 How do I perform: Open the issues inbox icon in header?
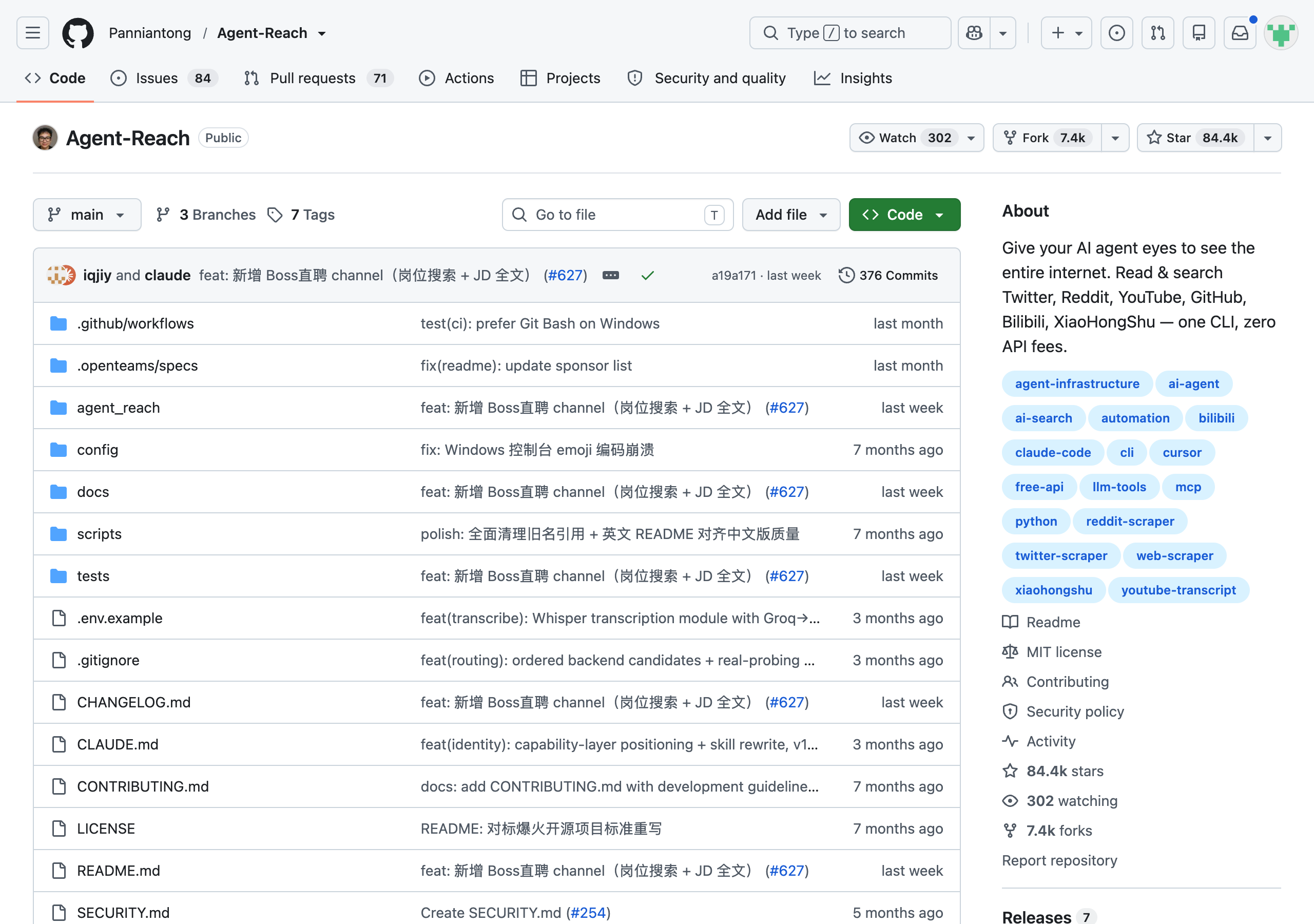(x=1116, y=33)
